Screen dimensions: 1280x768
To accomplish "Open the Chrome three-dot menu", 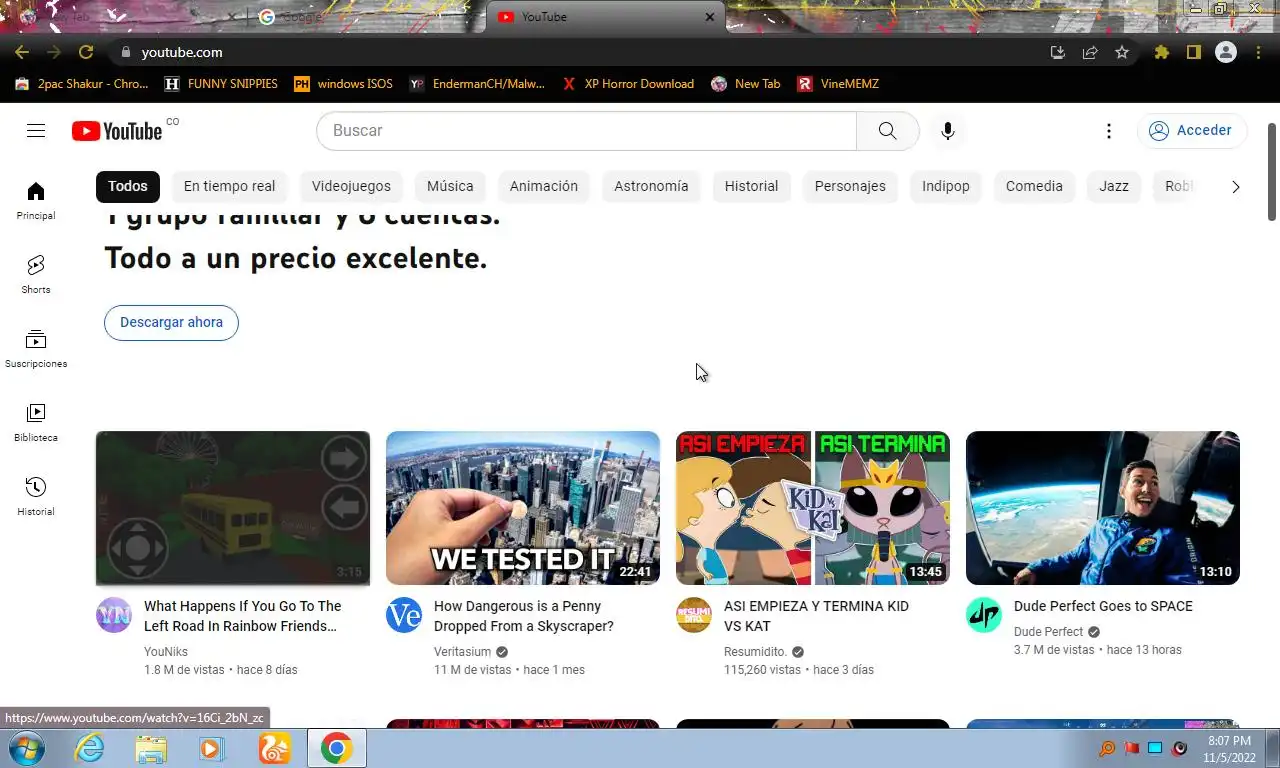I will 1258,52.
